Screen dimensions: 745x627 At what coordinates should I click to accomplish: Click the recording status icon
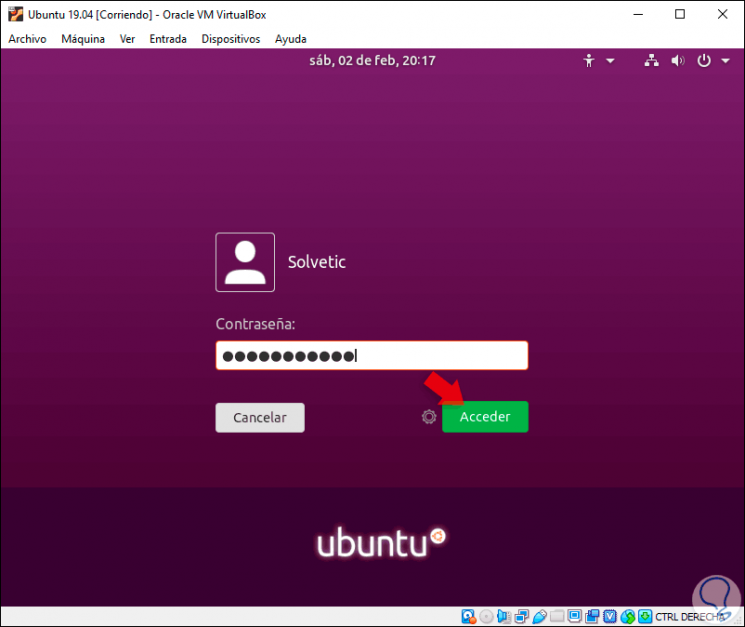[592, 617]
